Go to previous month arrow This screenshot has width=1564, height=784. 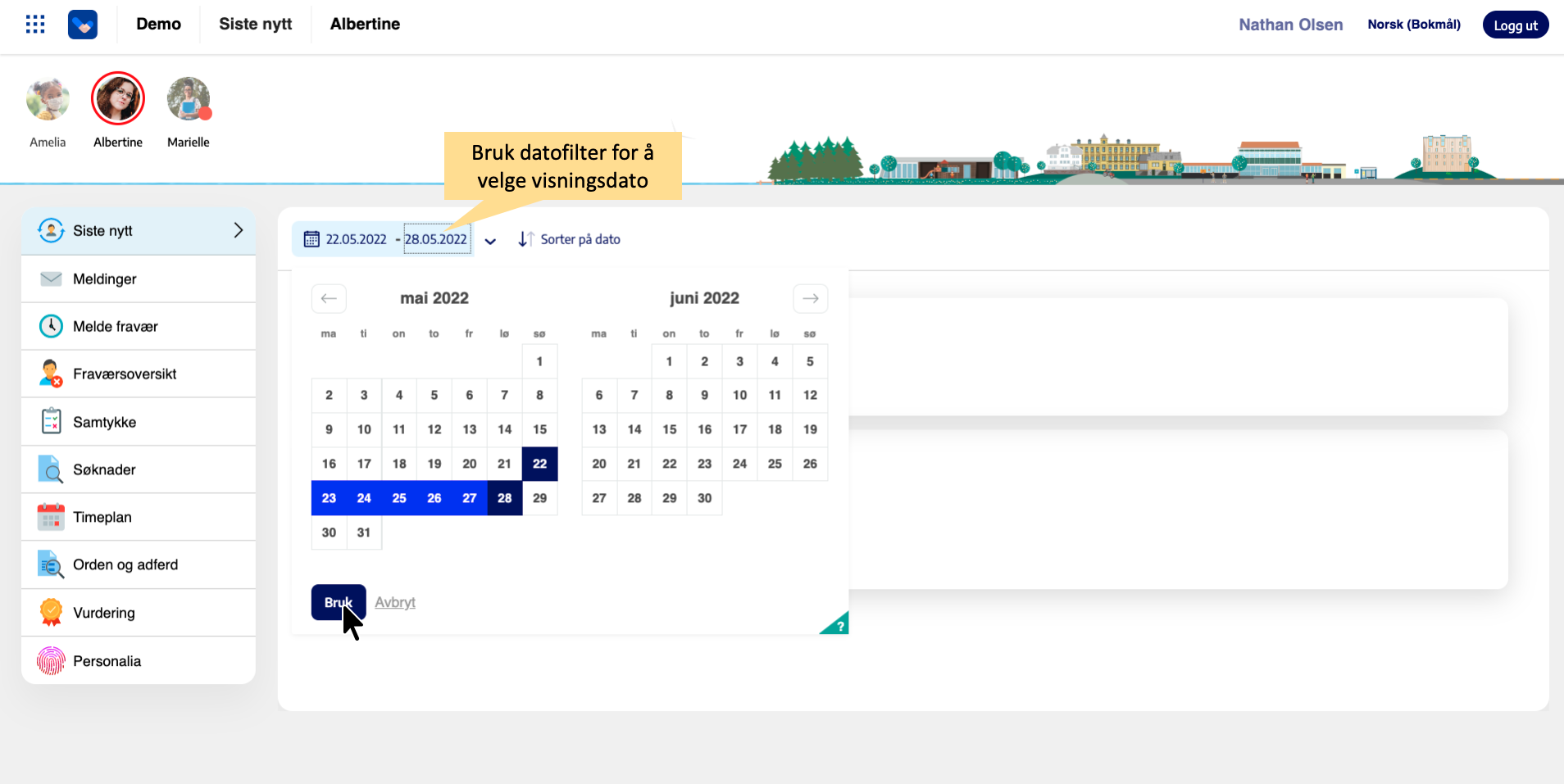tap(329, 298)
